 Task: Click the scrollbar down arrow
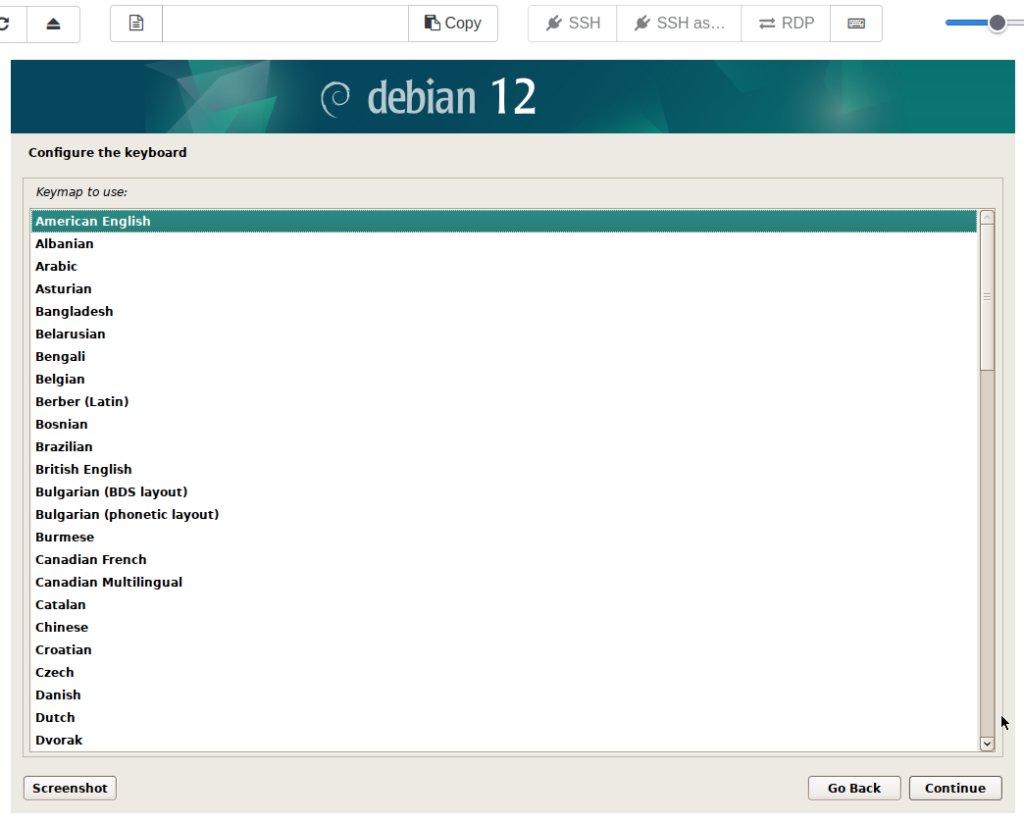987,743
